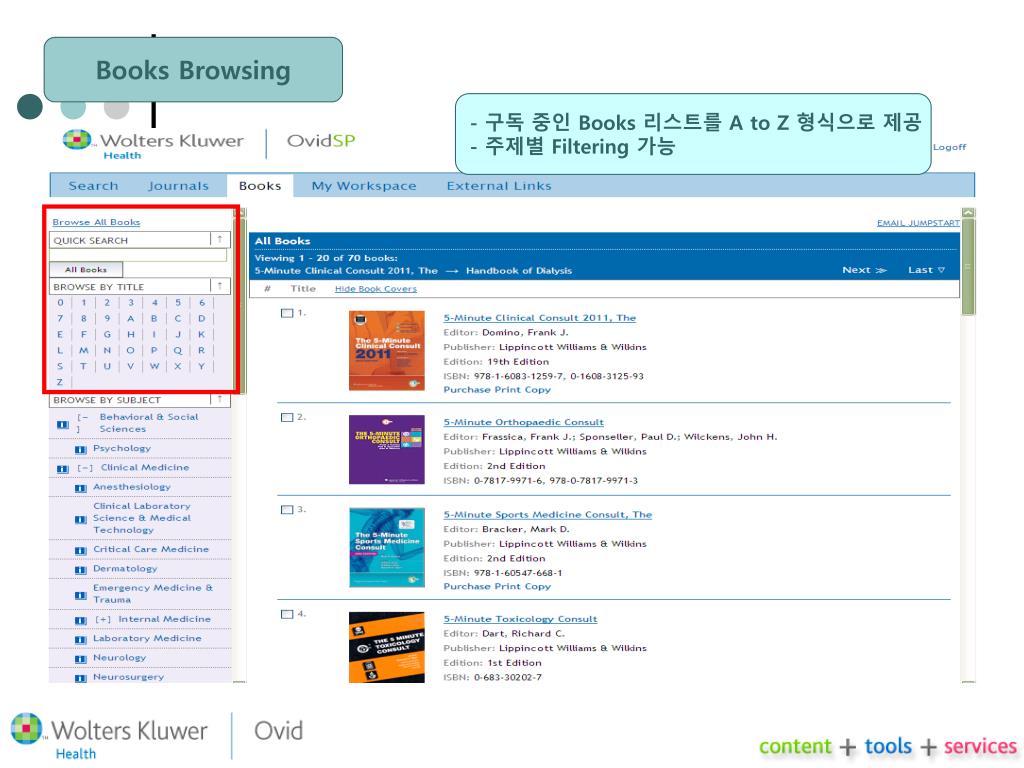Screen dimensions: 1024x768
Task: Collapse the Quick Search panel arrow
Action: pyautogui.click(x=220, y=240)
